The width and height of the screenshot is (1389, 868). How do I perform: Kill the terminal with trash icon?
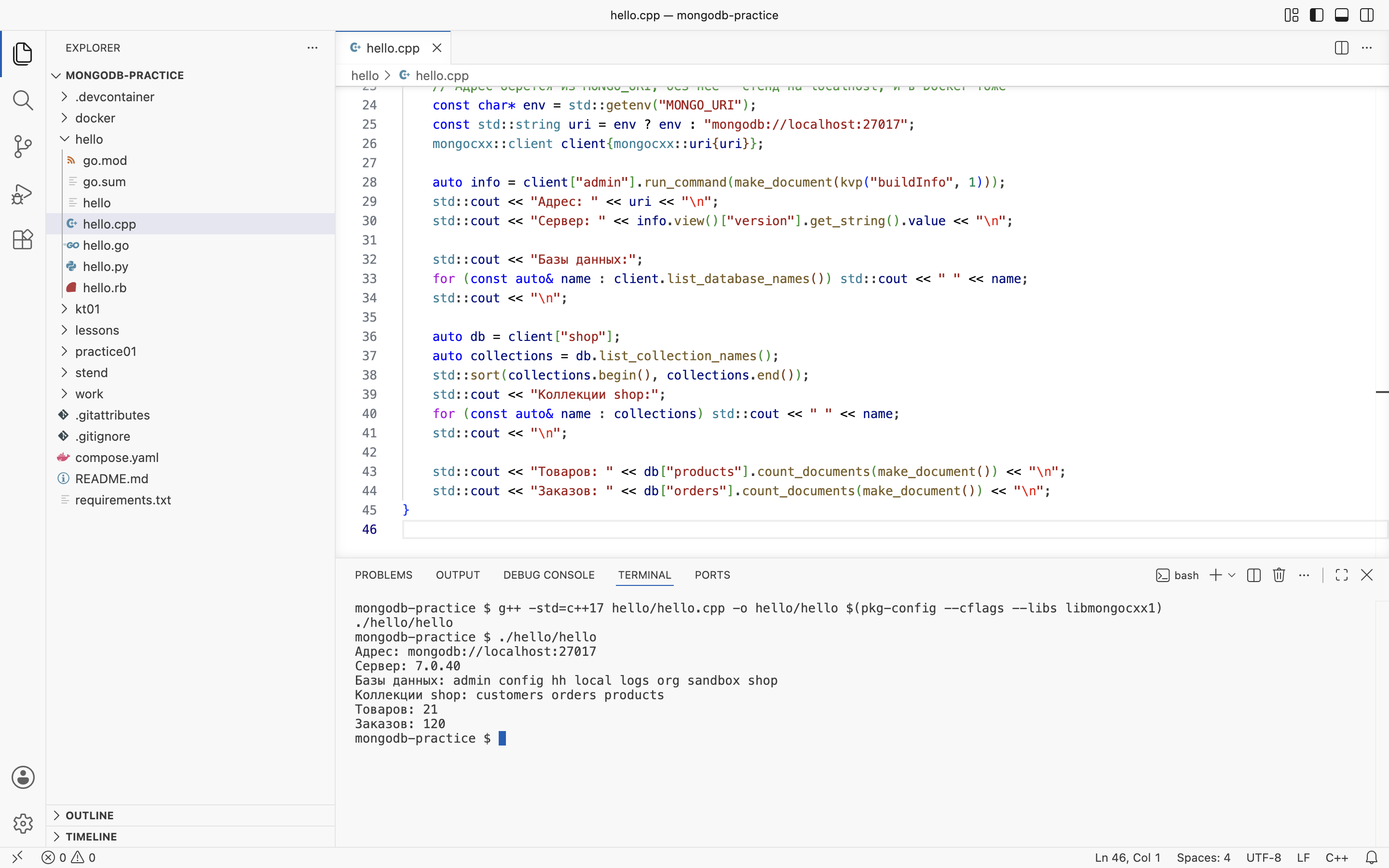1279,575
